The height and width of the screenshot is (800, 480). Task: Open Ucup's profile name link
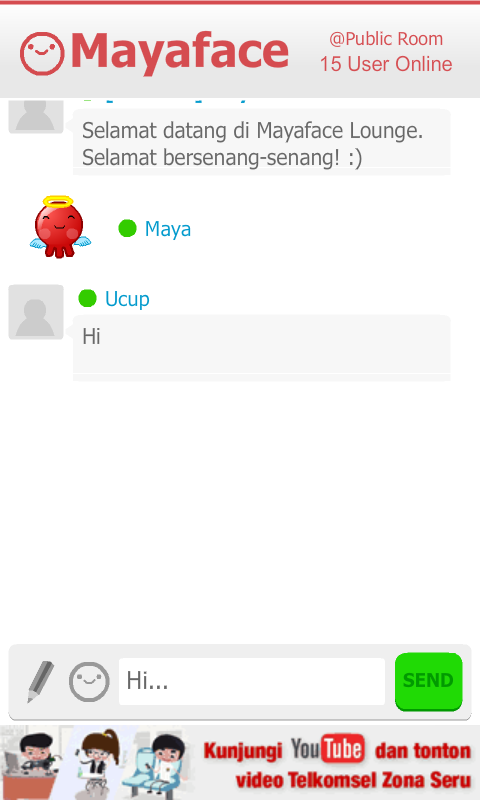pyautogui.click(x=127, y=299)
